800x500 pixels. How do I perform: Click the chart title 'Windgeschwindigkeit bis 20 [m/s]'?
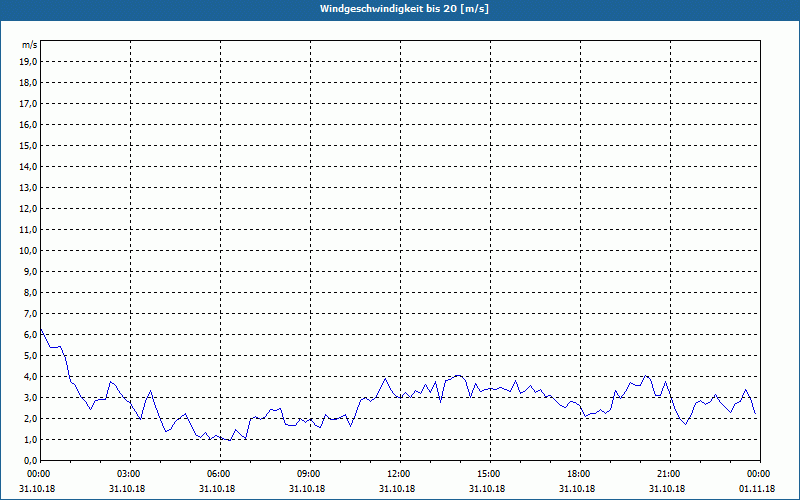click(x=404, y=9)
